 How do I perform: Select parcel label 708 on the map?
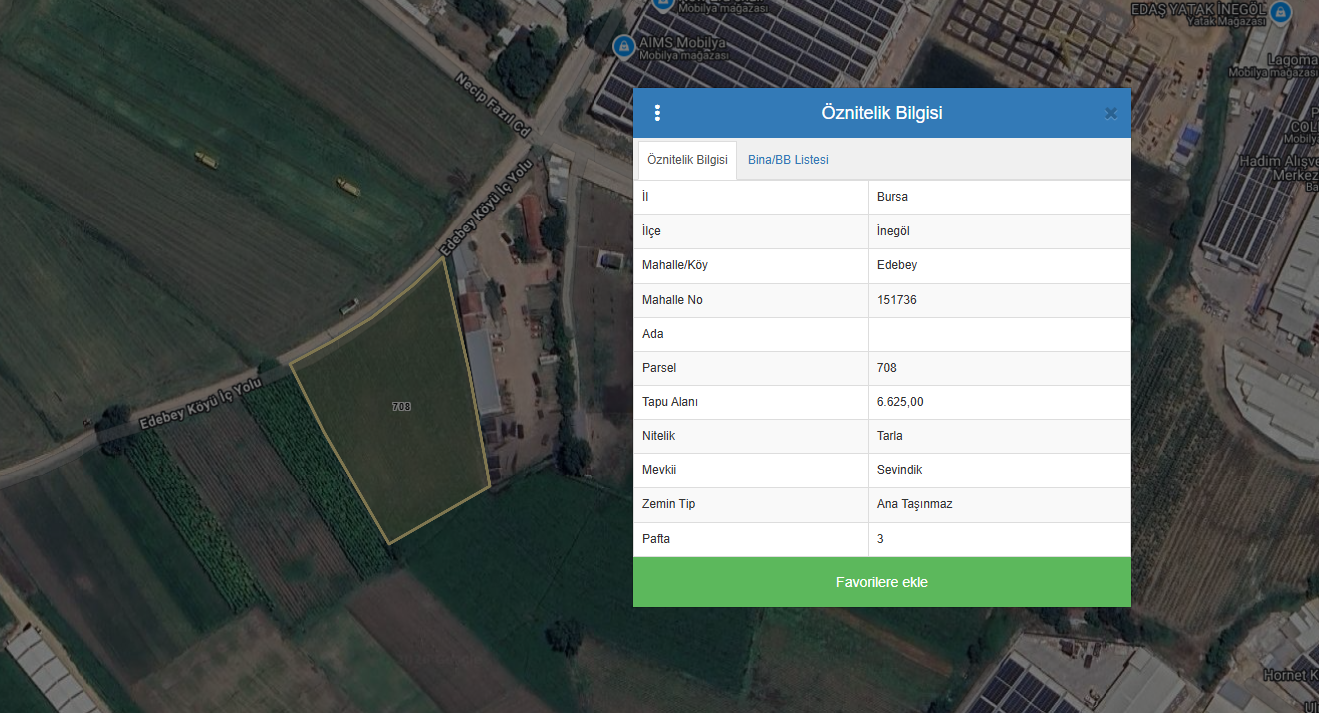(401, 407)
